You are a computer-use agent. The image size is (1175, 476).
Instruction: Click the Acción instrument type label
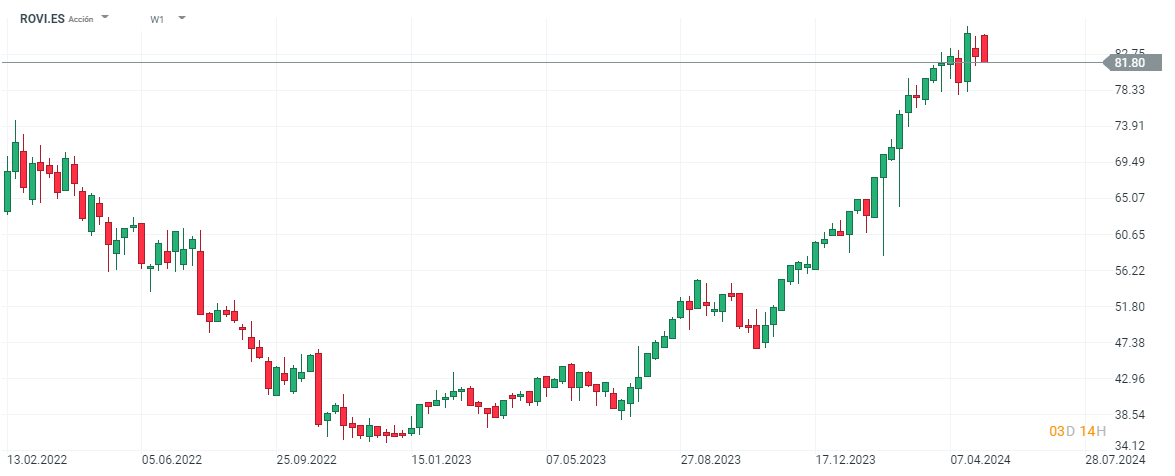click(x=82, y=19)
